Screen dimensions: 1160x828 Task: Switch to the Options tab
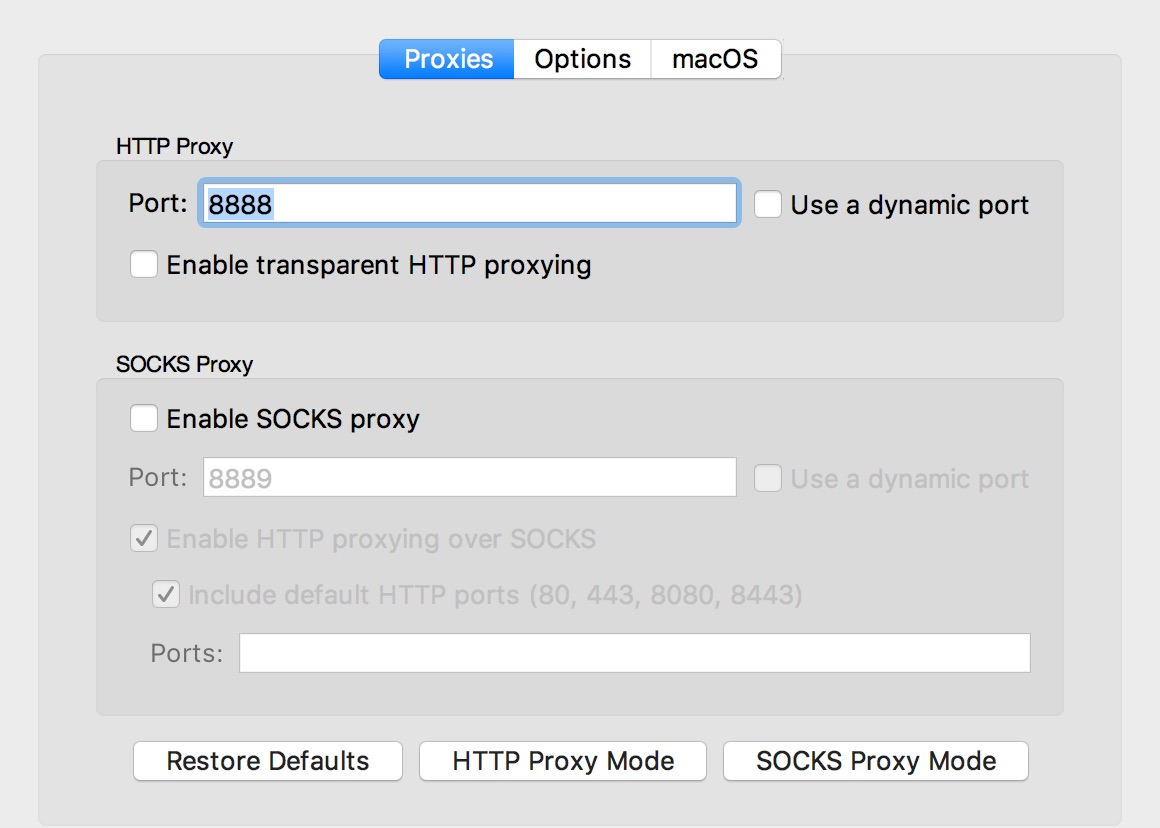(582, 59)
